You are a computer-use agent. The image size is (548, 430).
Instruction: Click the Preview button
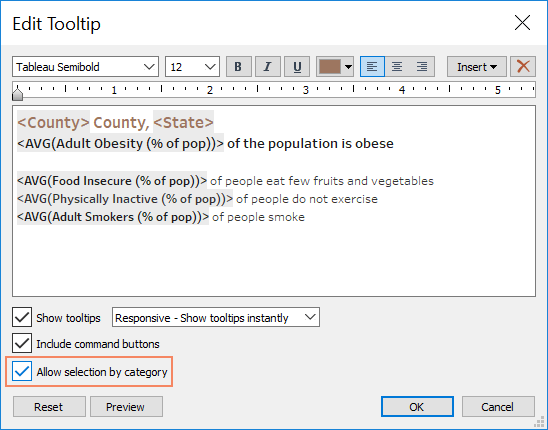pos(126,407)
